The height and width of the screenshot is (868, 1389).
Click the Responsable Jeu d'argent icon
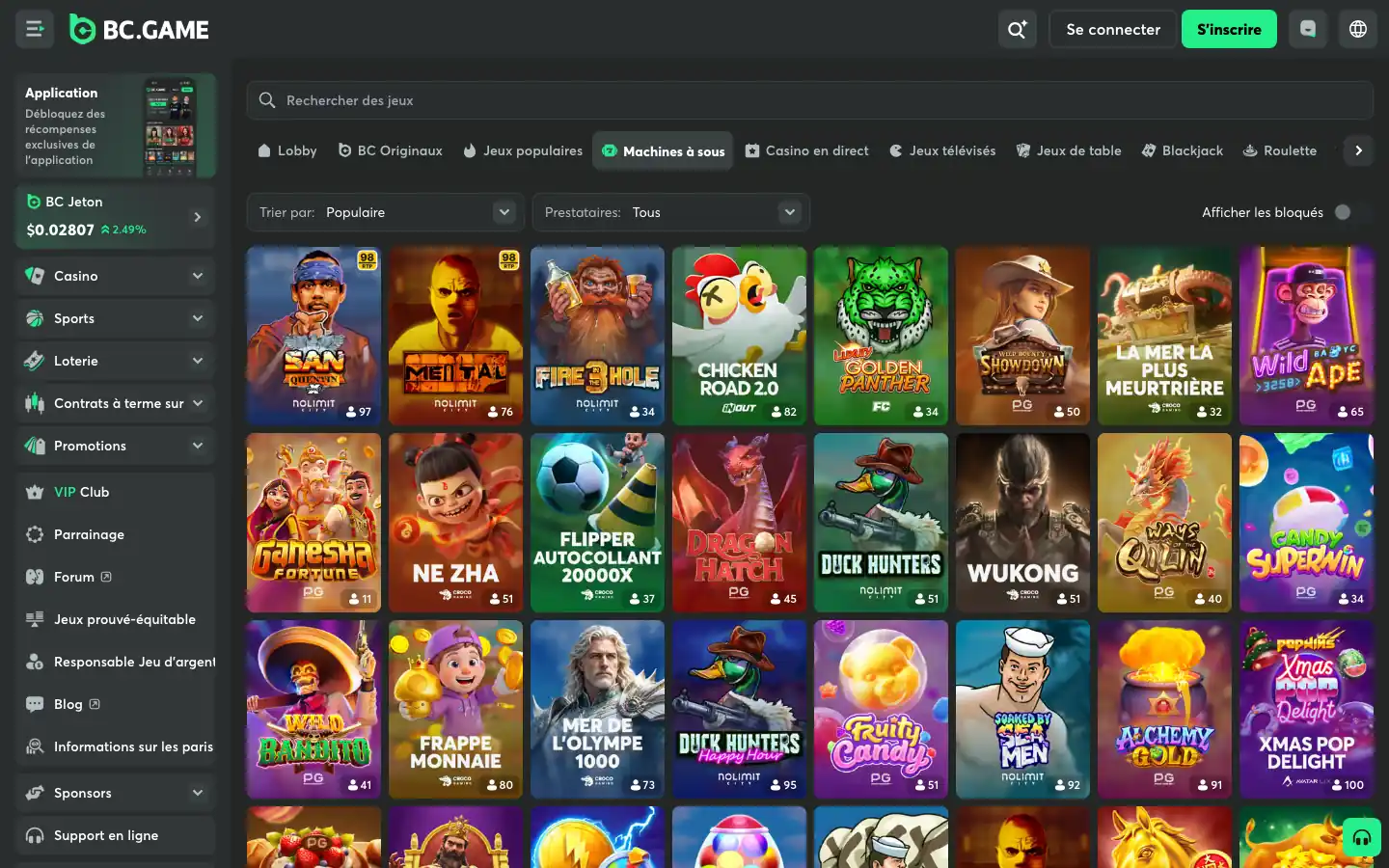(x=35, y=662)
